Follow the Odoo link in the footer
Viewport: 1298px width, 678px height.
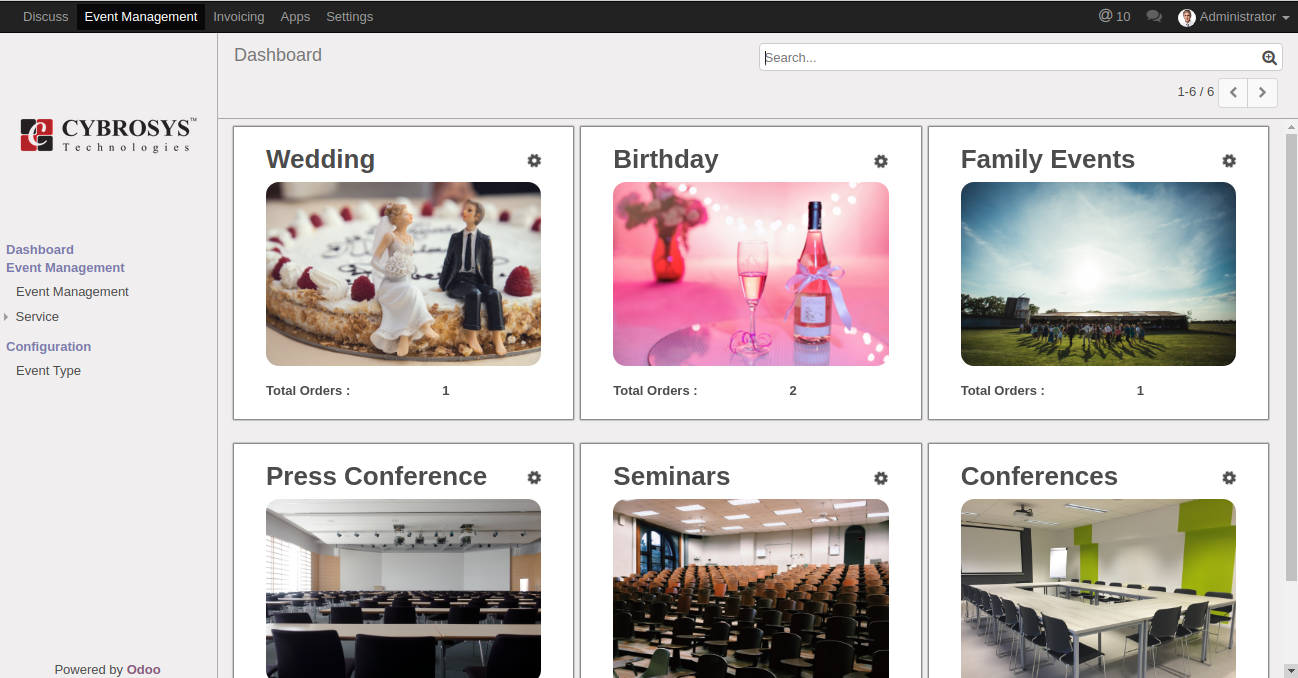tap(143, 670)
